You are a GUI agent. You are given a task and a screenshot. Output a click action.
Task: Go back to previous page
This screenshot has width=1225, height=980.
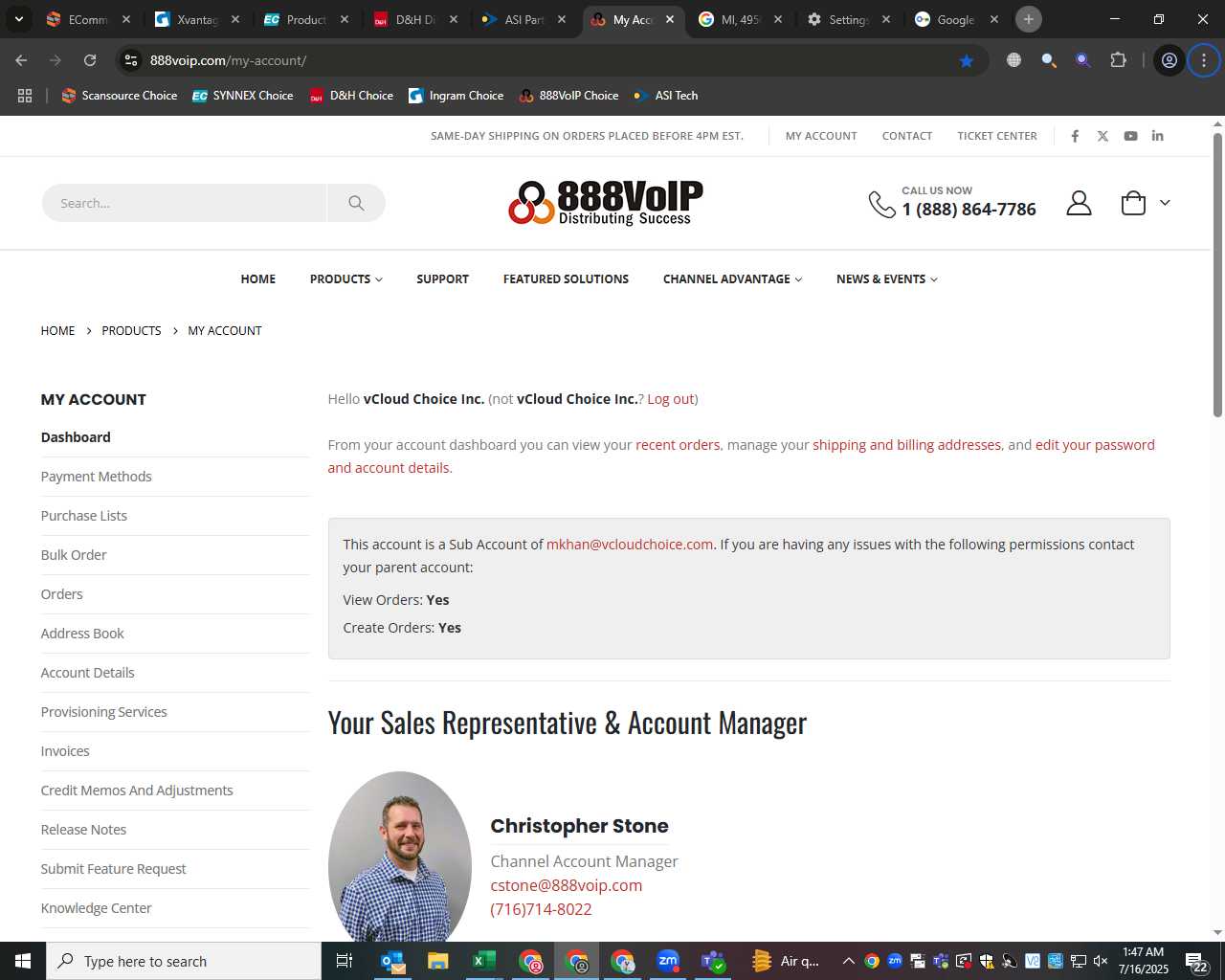21,60
